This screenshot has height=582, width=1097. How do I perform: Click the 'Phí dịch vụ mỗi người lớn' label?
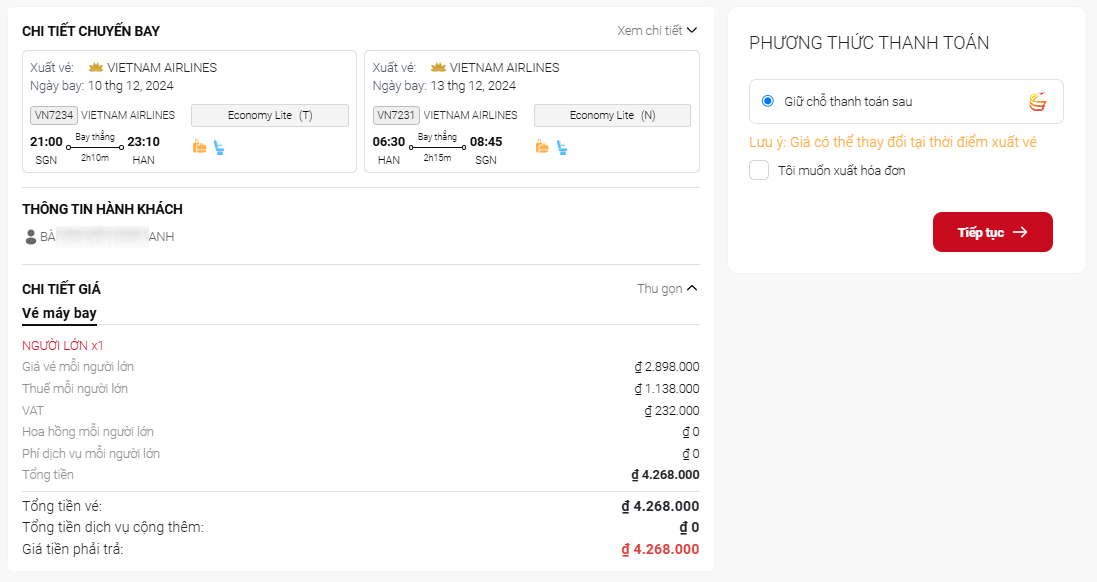[x=91, y=453]
